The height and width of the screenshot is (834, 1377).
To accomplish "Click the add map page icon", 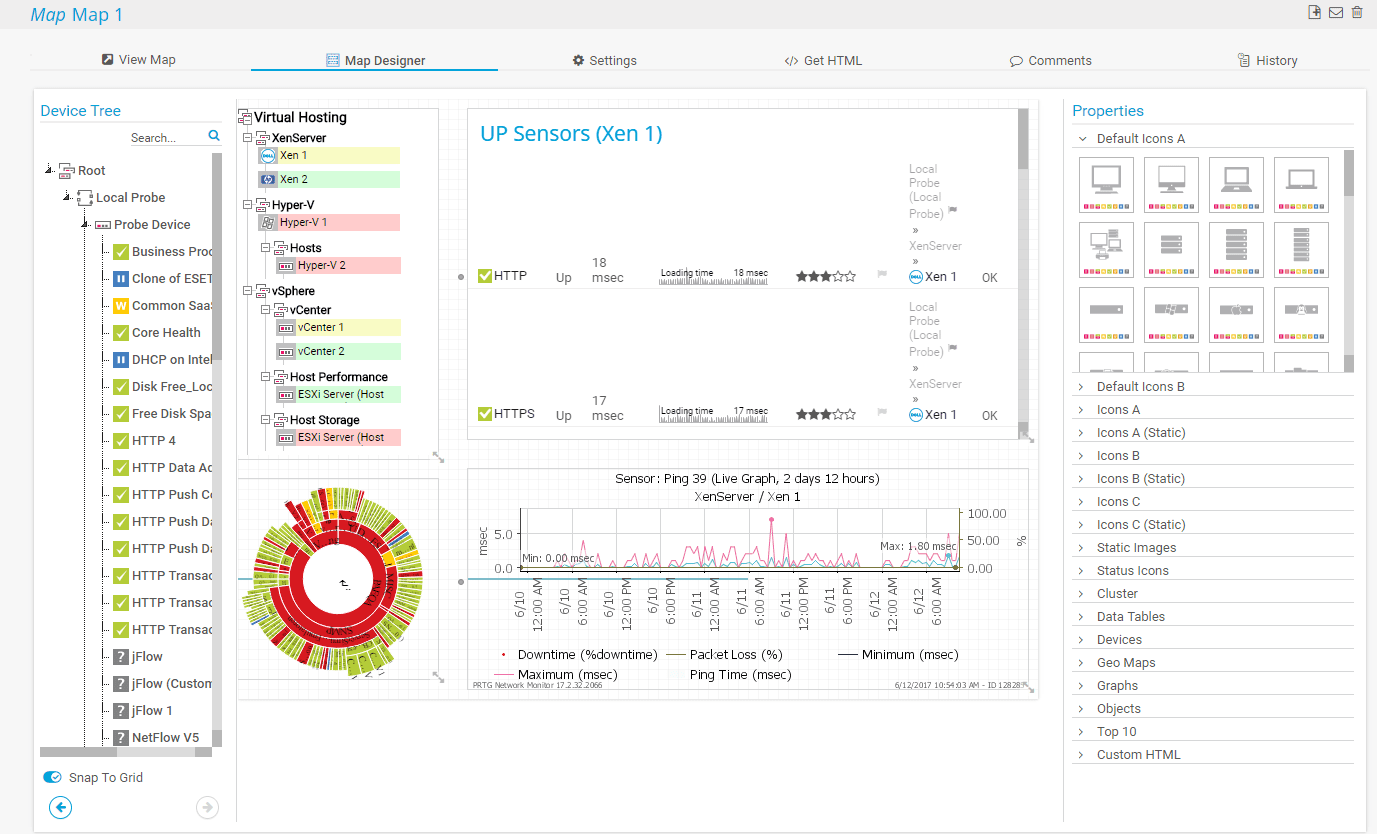I will click(x=1315, y=12).
